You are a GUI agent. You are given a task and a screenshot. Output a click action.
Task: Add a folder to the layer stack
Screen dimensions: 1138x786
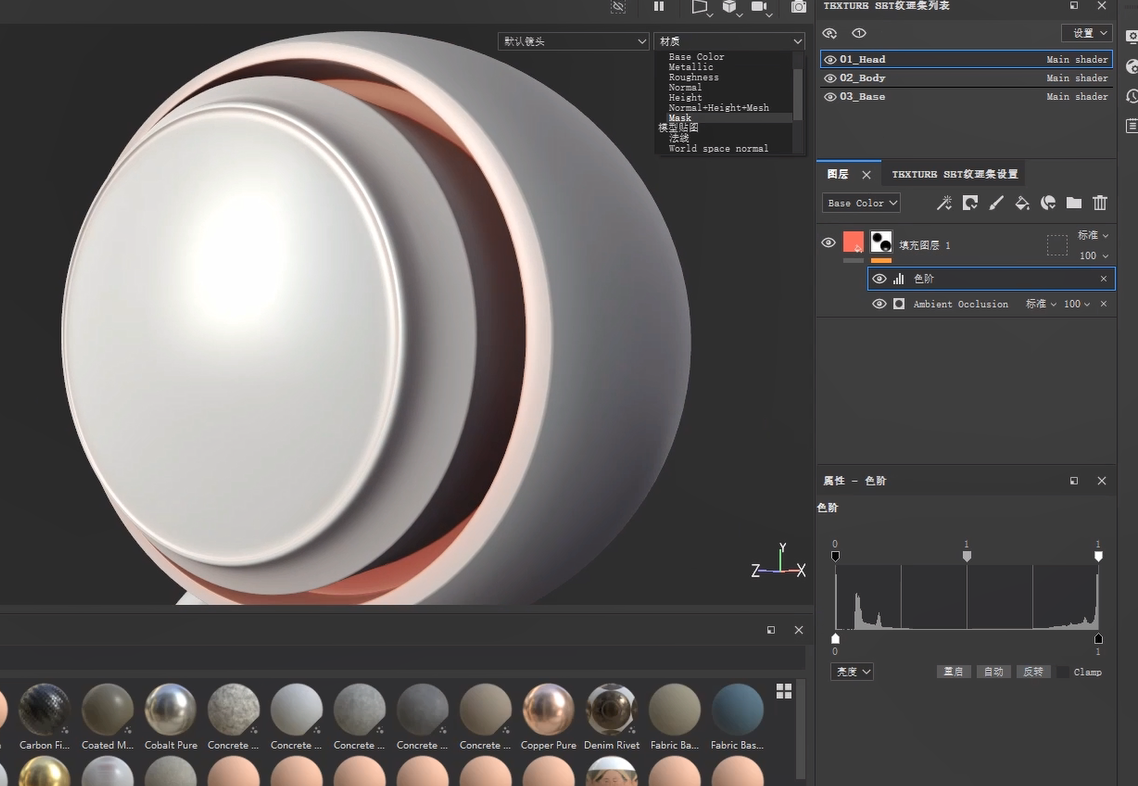(1074, 203)
